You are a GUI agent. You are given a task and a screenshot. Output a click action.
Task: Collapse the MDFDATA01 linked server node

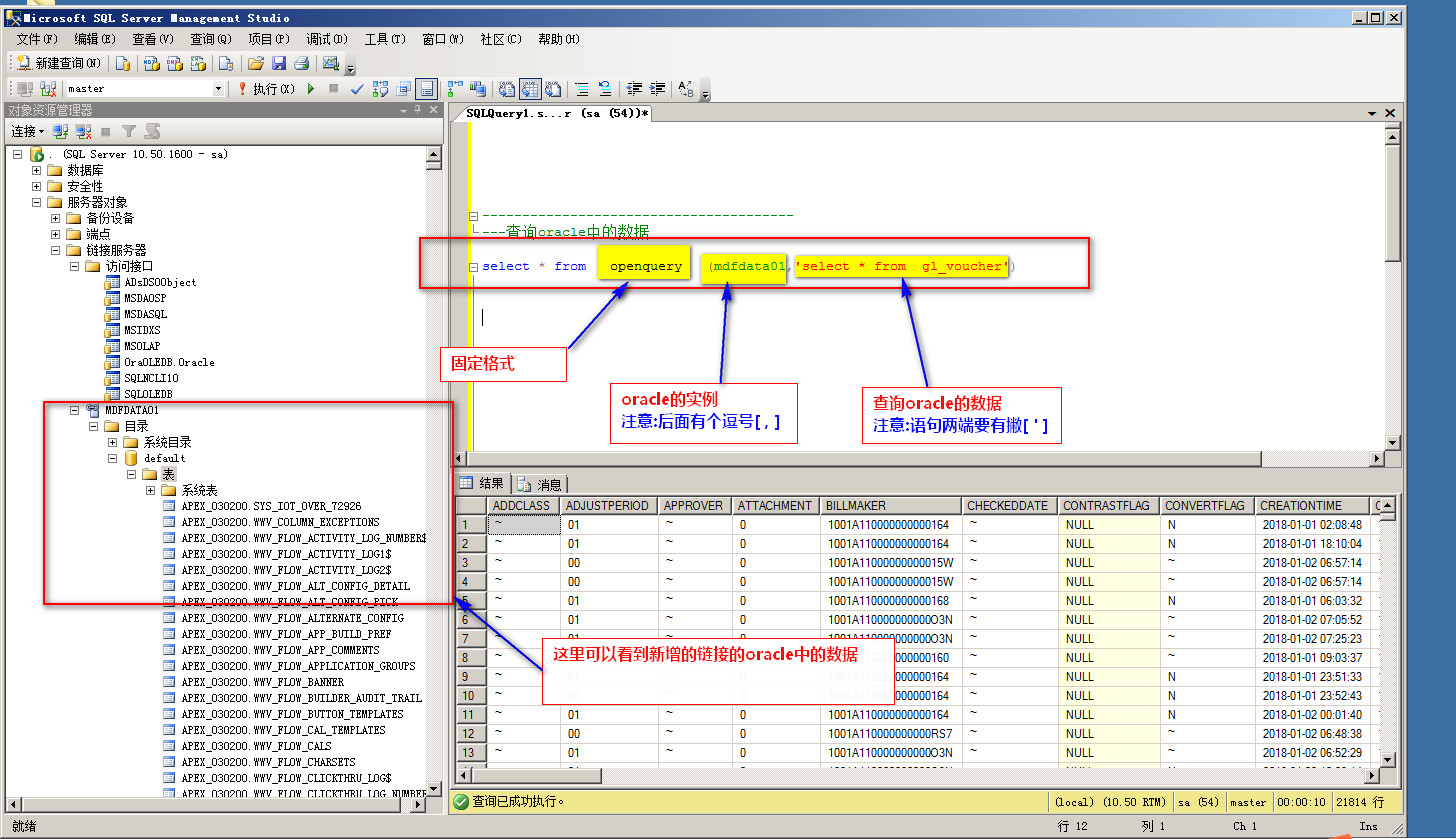pos(74,410)
